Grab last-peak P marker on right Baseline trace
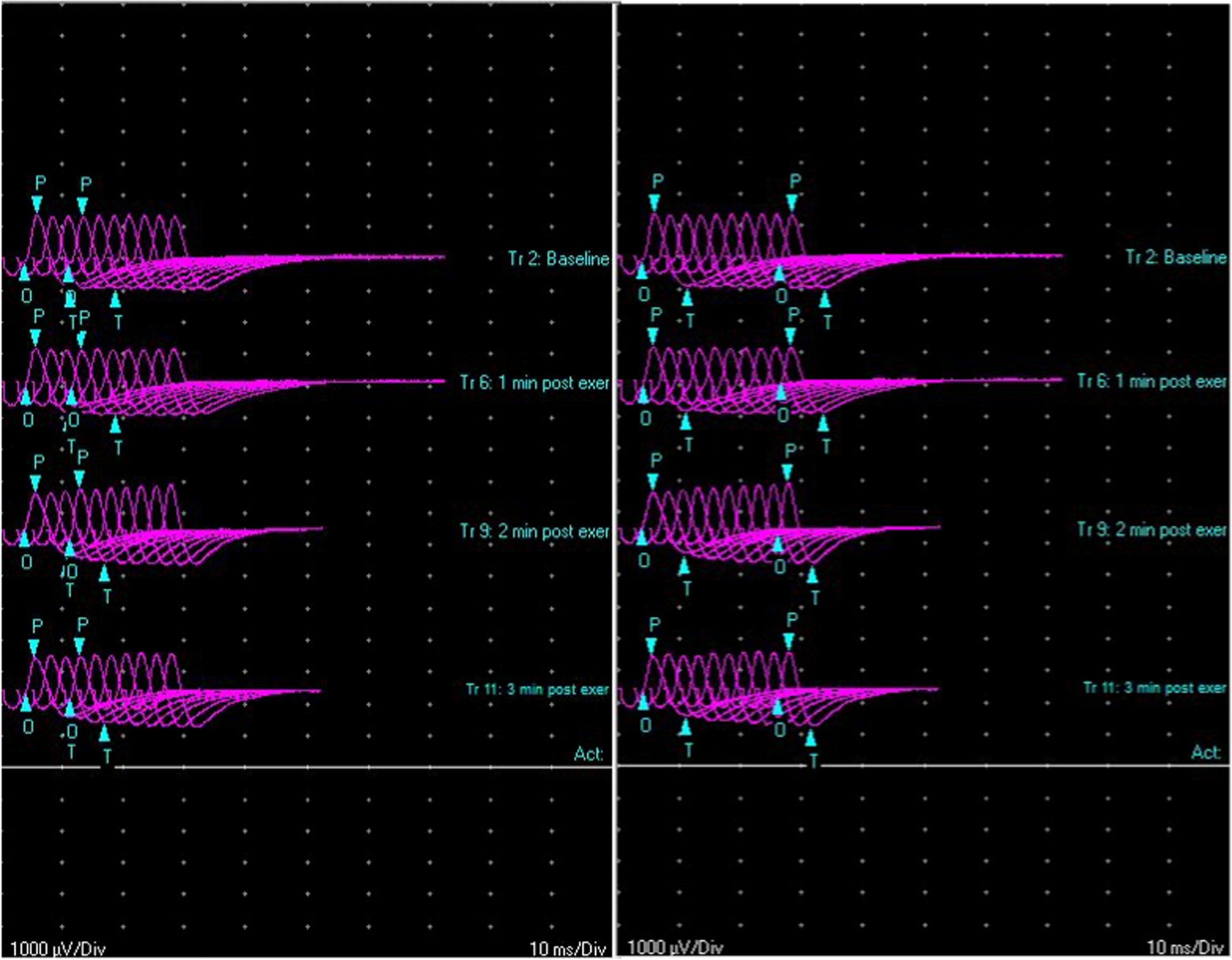This screenshot has width=1232, height=960. 792,203
